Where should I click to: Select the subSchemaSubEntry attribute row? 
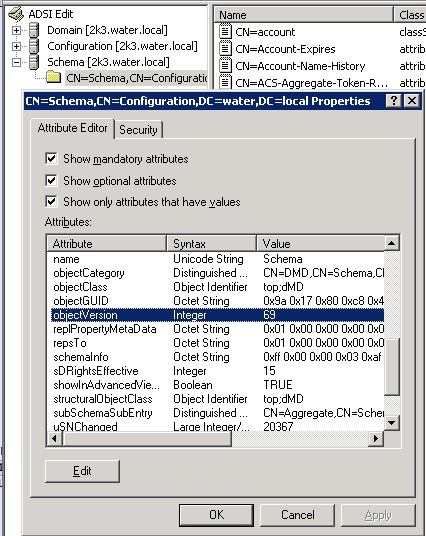pyautogui.click(x=217, y=413)
